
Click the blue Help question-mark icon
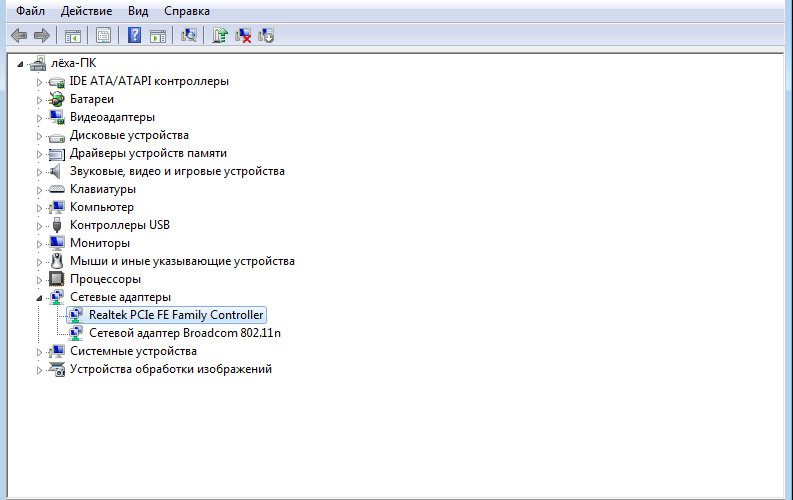(x=135, y=35)
